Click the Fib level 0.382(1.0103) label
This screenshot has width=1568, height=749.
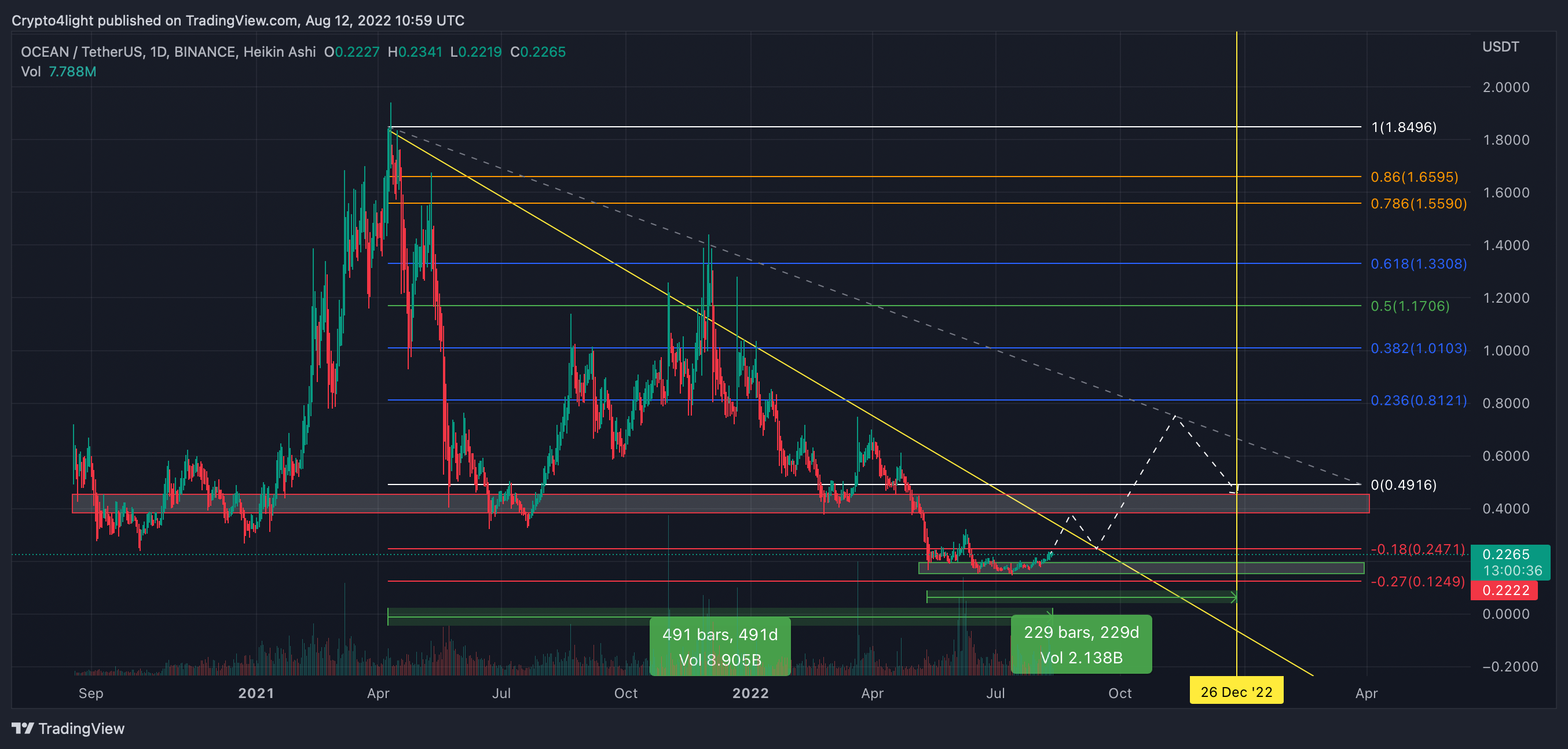[1419, 348]
